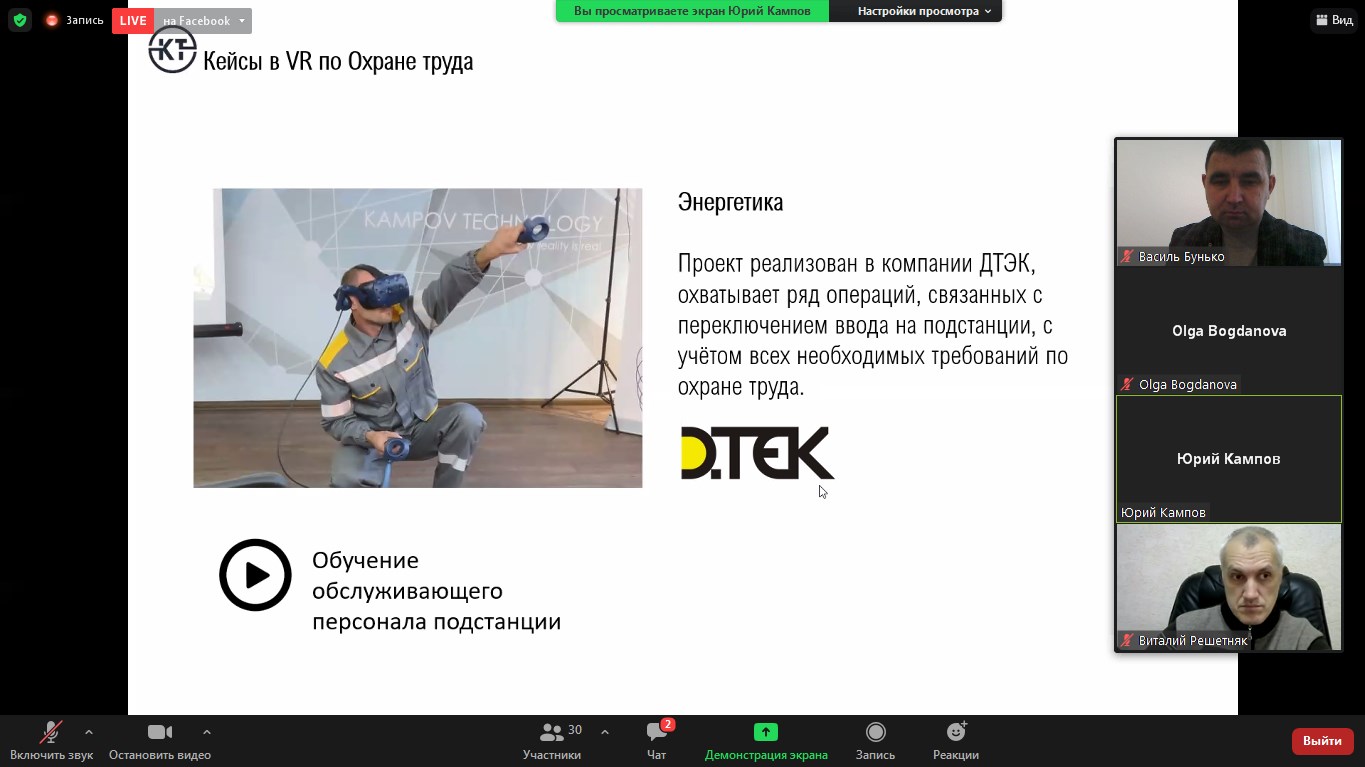This screenshot has height=767, width=1365.
Task: Click the green encryption shield icon
Action: coord(20,20)
